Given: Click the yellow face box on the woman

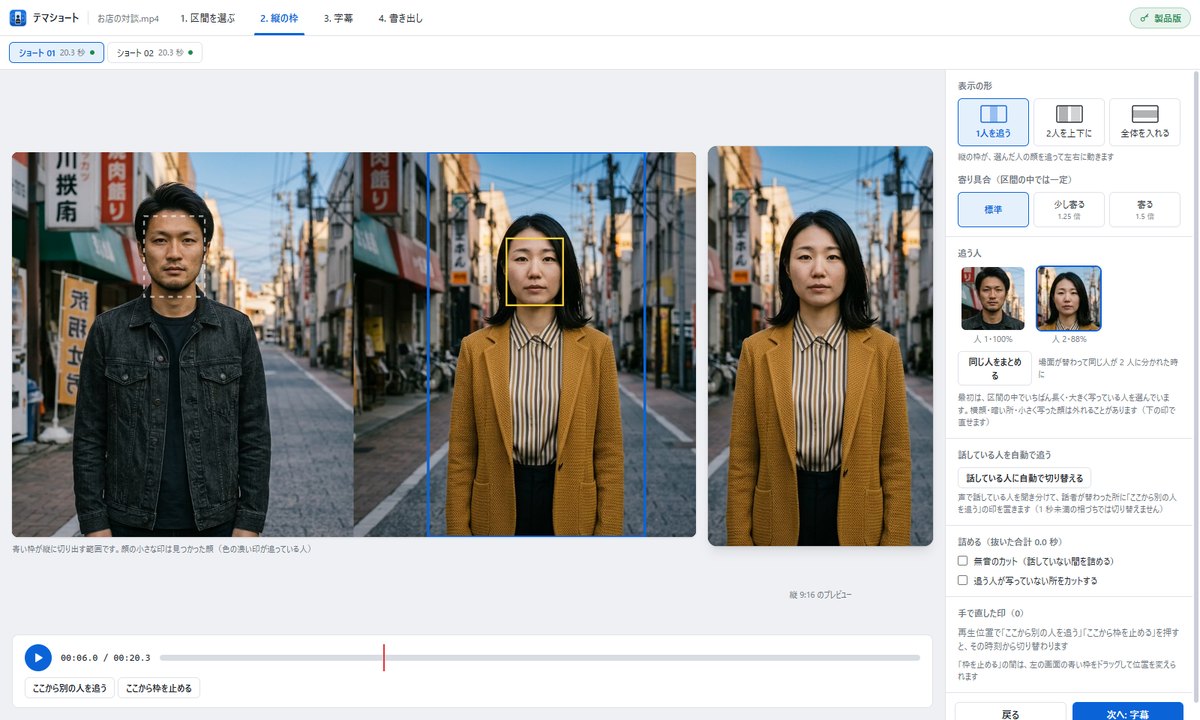Looking at the screenshot, I should (x=535, y=271).
